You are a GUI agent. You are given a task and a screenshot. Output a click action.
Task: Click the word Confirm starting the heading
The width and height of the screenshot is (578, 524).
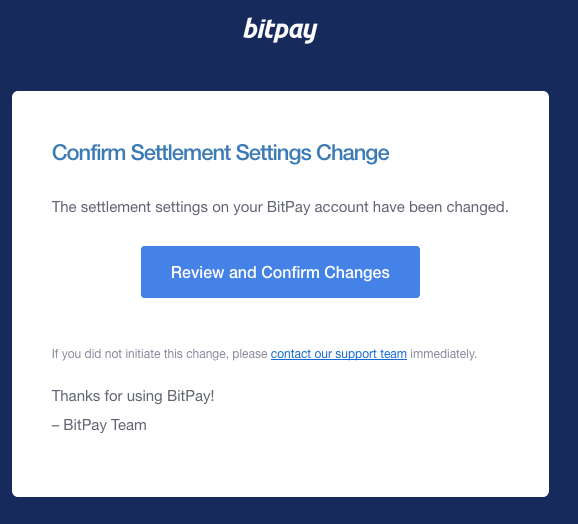coord(89,153)
